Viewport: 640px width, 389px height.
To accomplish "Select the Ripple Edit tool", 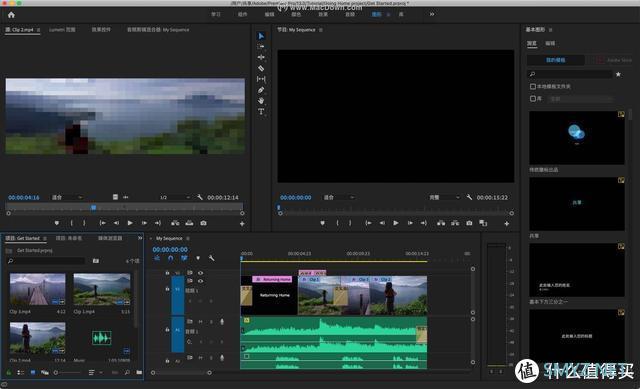I will (x=261, y=58).
